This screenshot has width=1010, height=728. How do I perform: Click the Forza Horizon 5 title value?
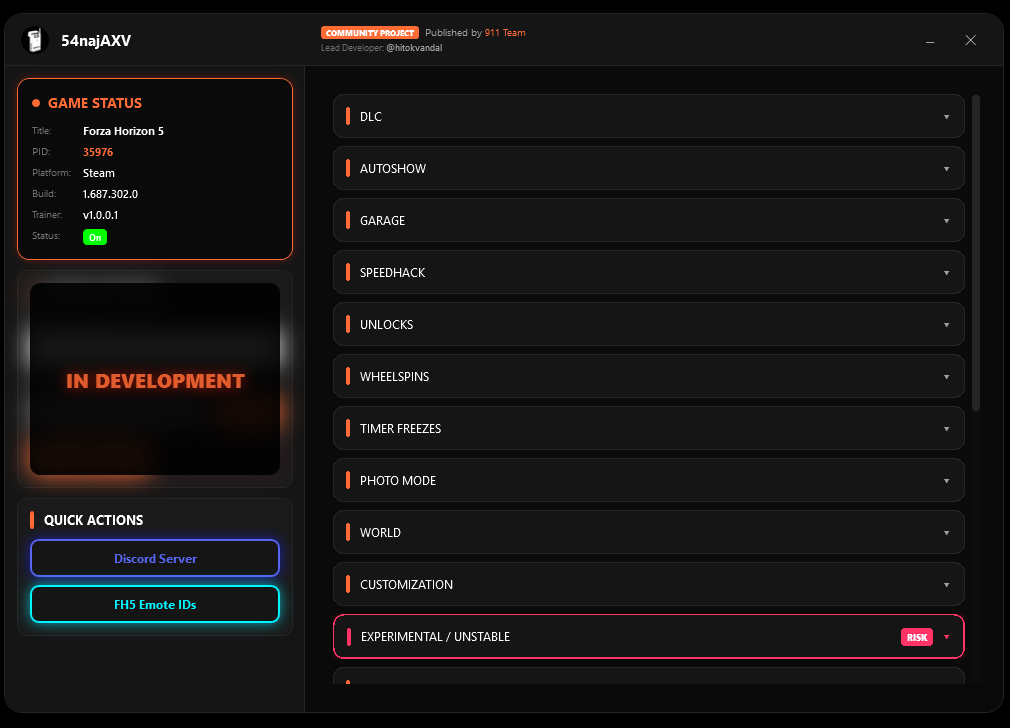click(x=123, y=131)
